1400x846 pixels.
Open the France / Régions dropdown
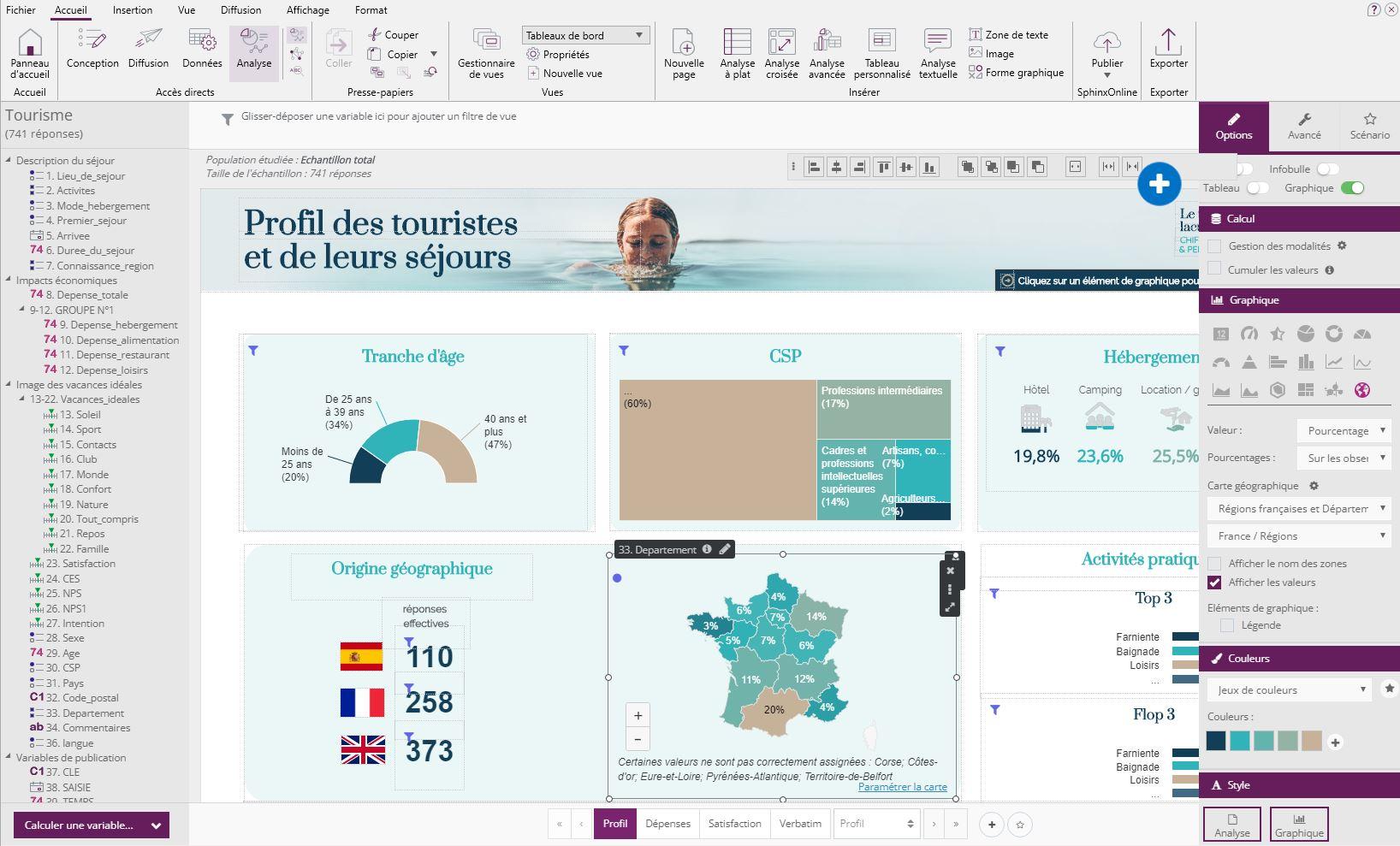(1298, 536)
